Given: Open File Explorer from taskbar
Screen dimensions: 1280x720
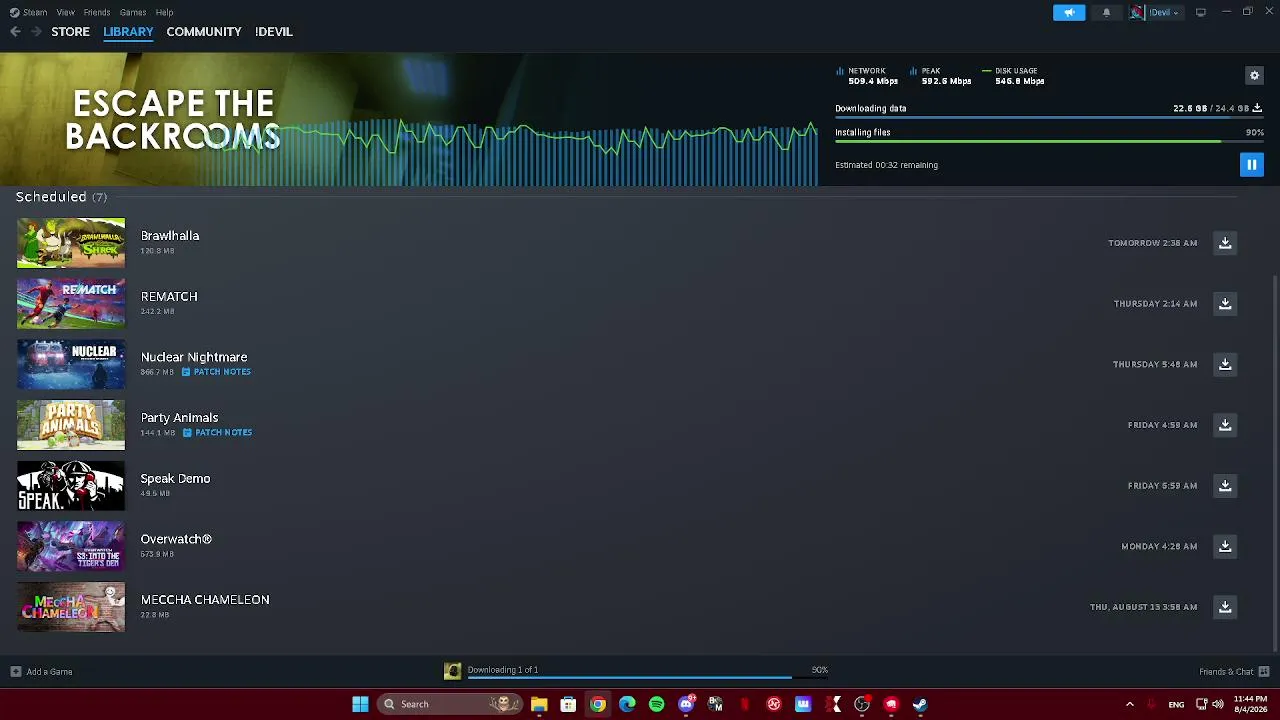Looking at the screenshot, I should [x=539, y=704].
